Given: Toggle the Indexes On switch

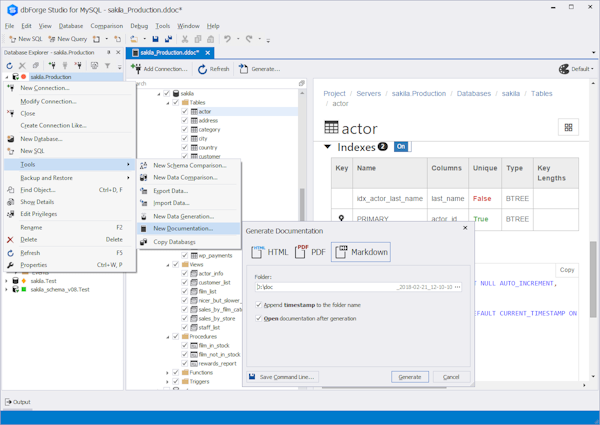Looking at the screenshot, I should point(402,147).
